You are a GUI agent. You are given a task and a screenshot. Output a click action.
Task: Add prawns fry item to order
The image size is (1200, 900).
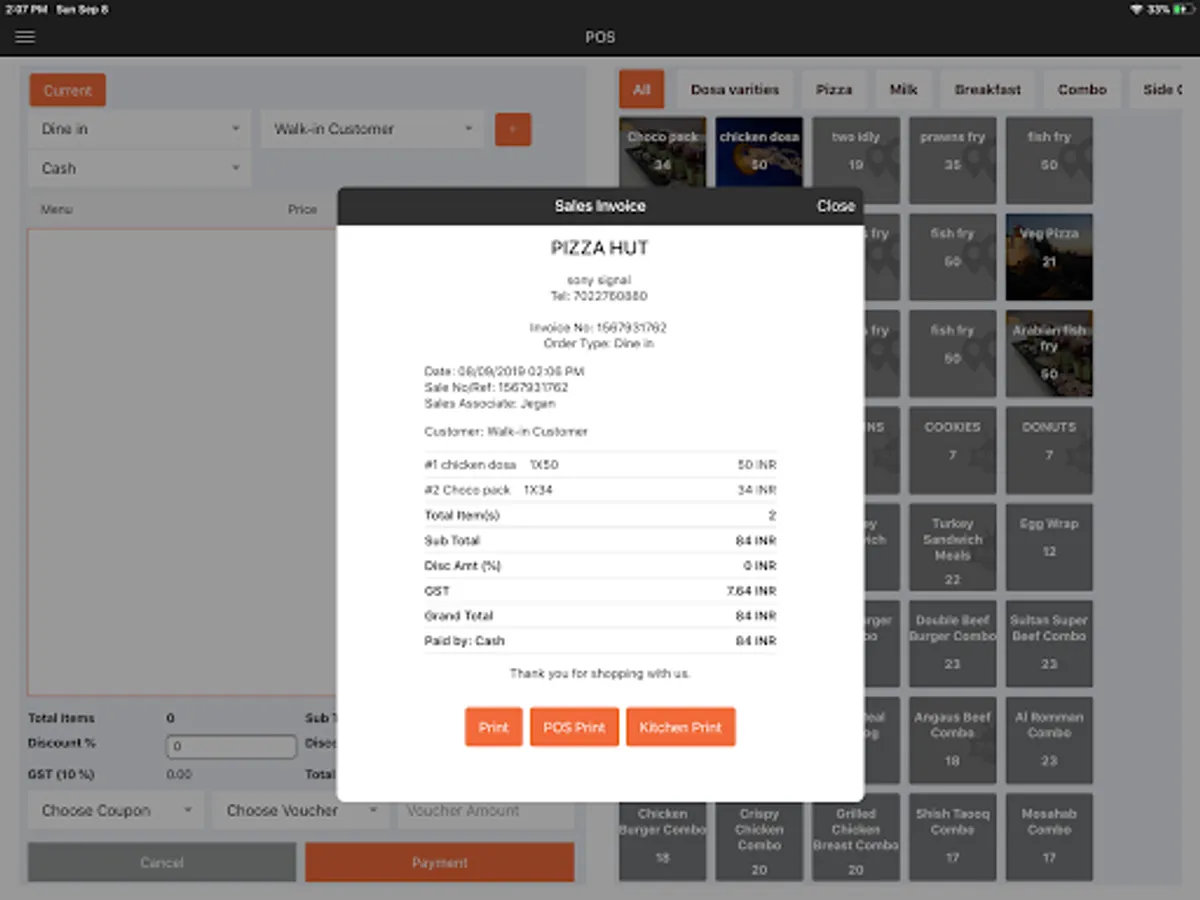(952, 160)
